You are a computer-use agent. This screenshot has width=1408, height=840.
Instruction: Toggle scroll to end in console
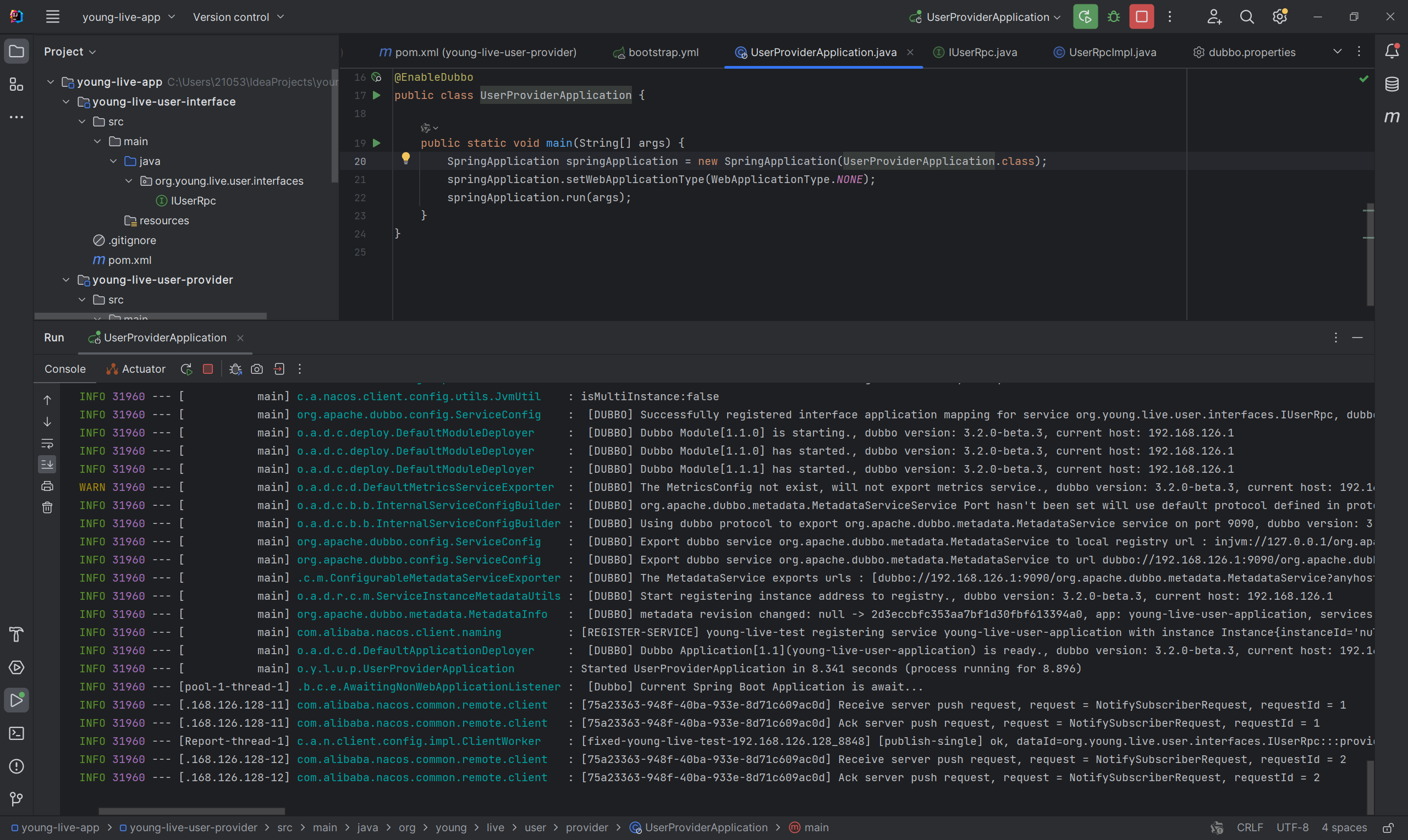[x=47, y=464]
